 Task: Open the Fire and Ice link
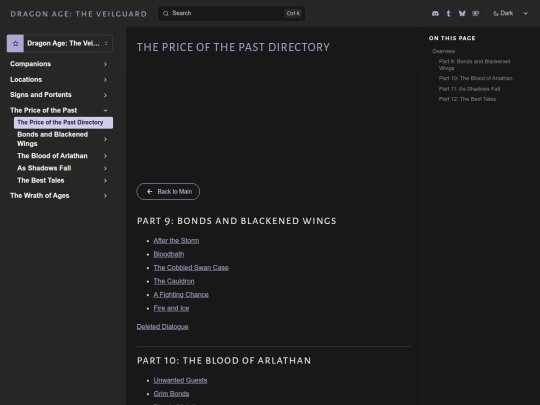(x=172, y=308)
